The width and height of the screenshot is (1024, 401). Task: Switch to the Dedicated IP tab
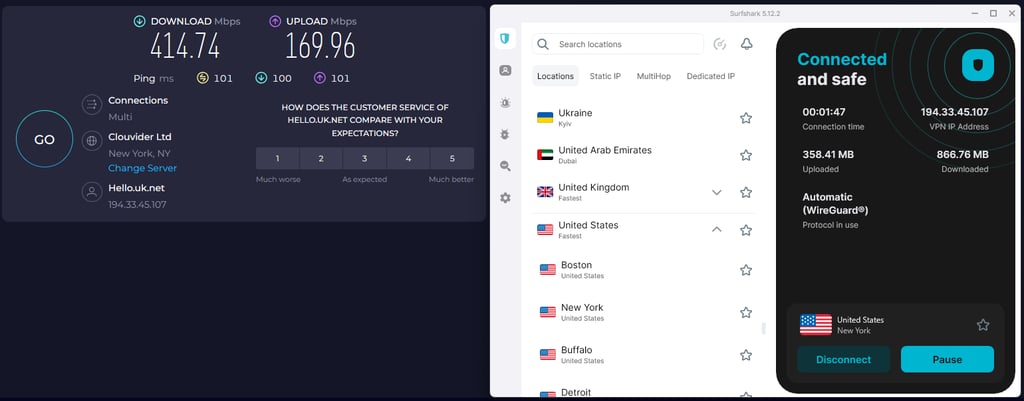pos(711,76)
